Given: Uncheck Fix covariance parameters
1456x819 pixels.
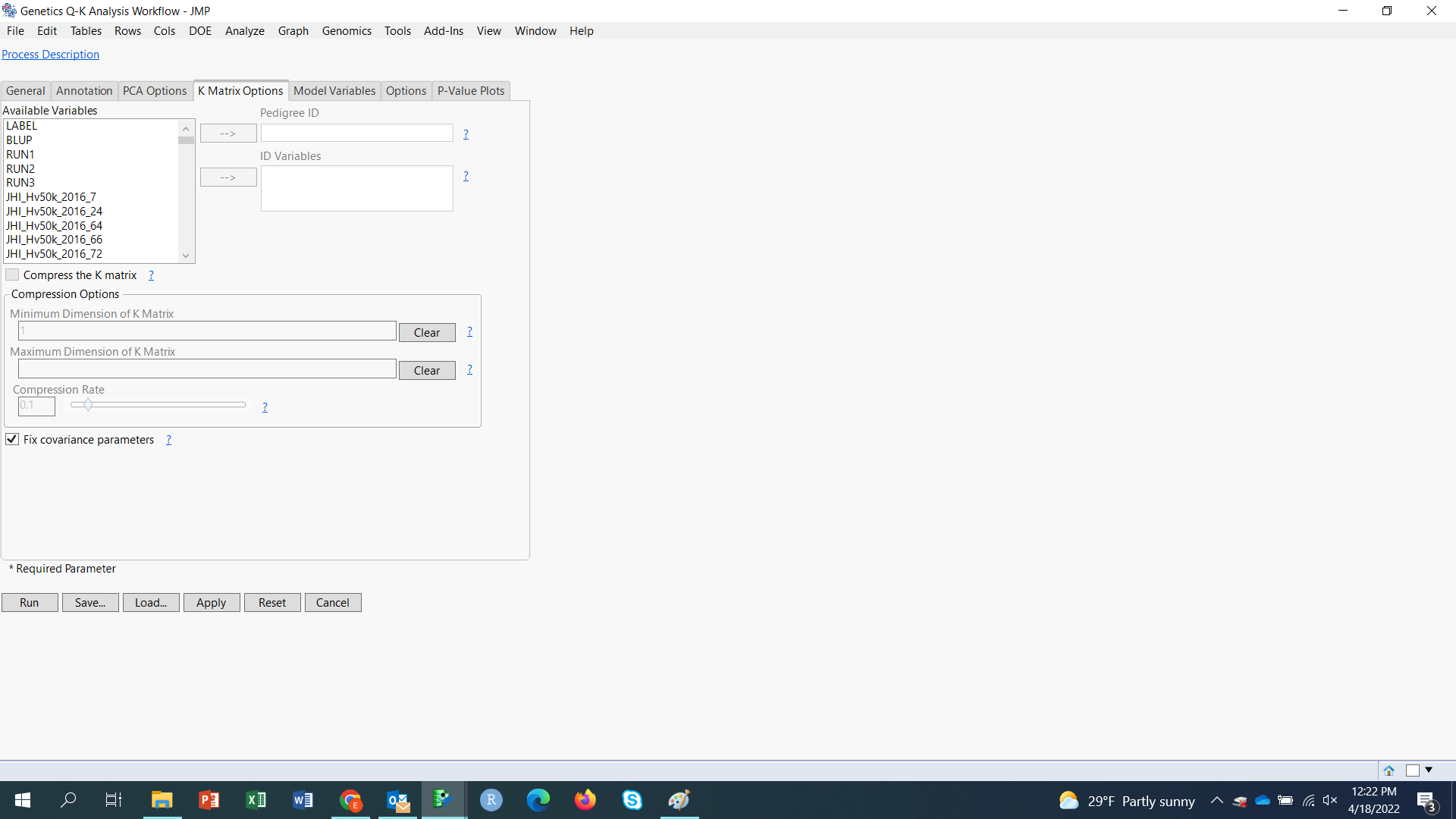Looking at the screenshot, I should [x=12, y=439].
